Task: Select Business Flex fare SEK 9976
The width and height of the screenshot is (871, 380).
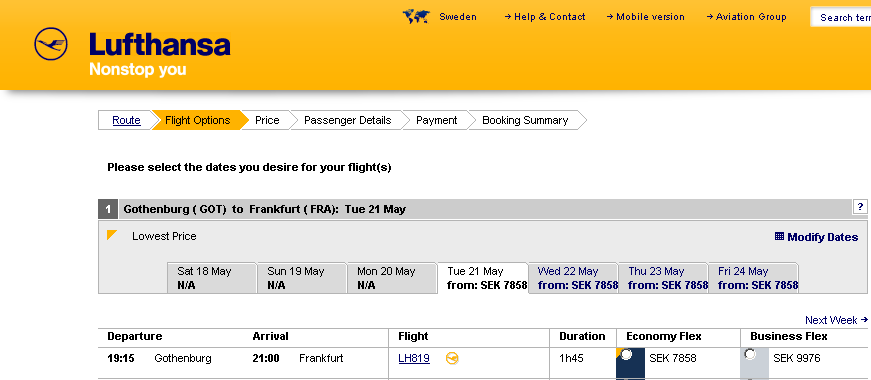Action: point(750,354)
